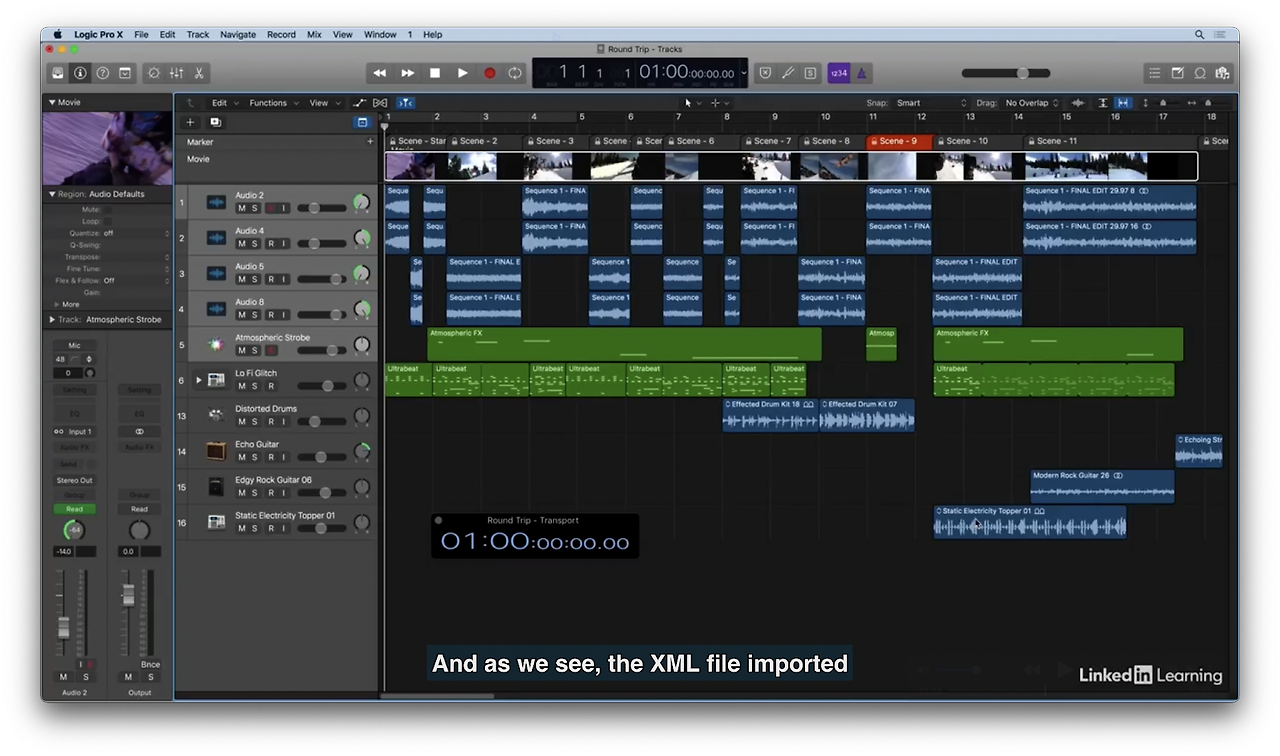1280x756 pixels.
Task: Click the Atmospheric Strobe track icon
Action: pos(216,344)
